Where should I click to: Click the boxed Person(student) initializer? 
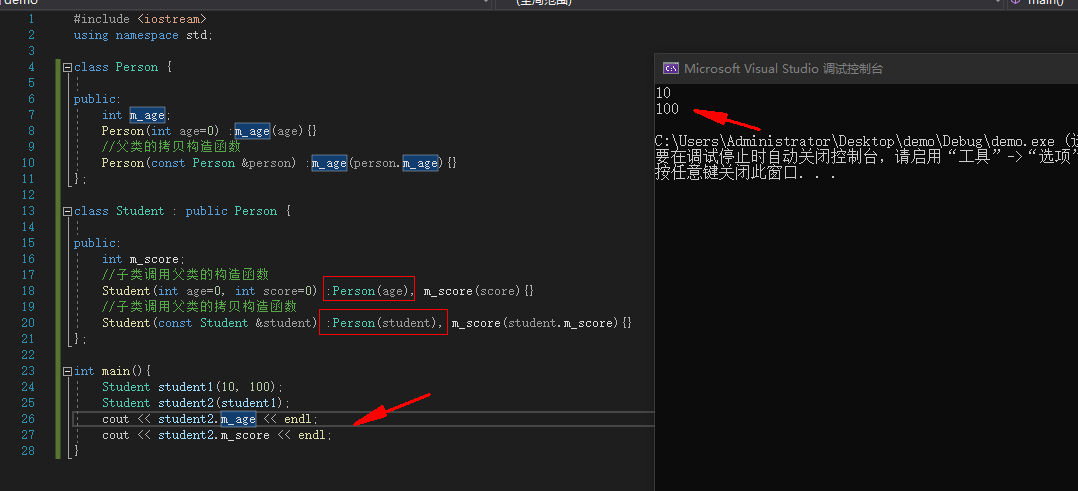coord(383,323)
